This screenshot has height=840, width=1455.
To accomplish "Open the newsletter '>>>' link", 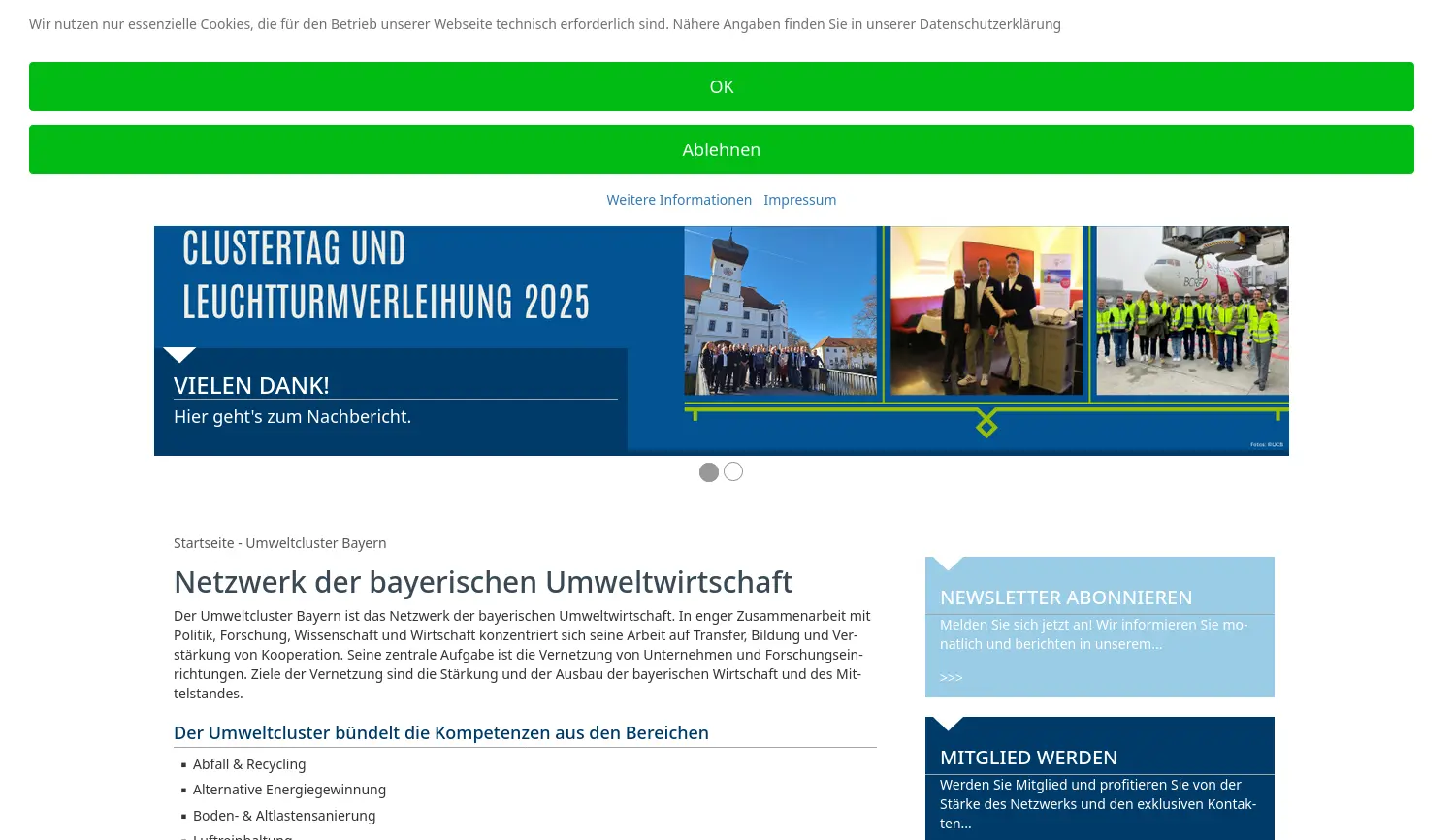I will [x=951, y=677].
